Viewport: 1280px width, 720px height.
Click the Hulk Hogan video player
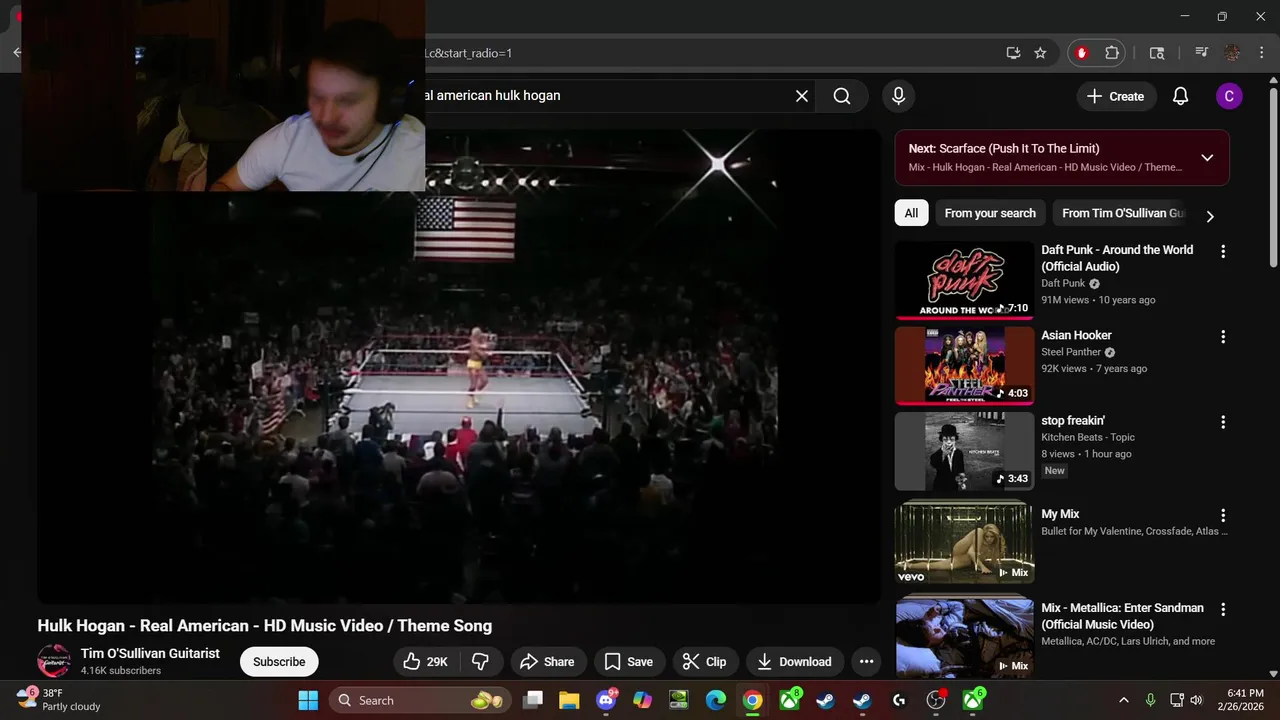(459, 366)
